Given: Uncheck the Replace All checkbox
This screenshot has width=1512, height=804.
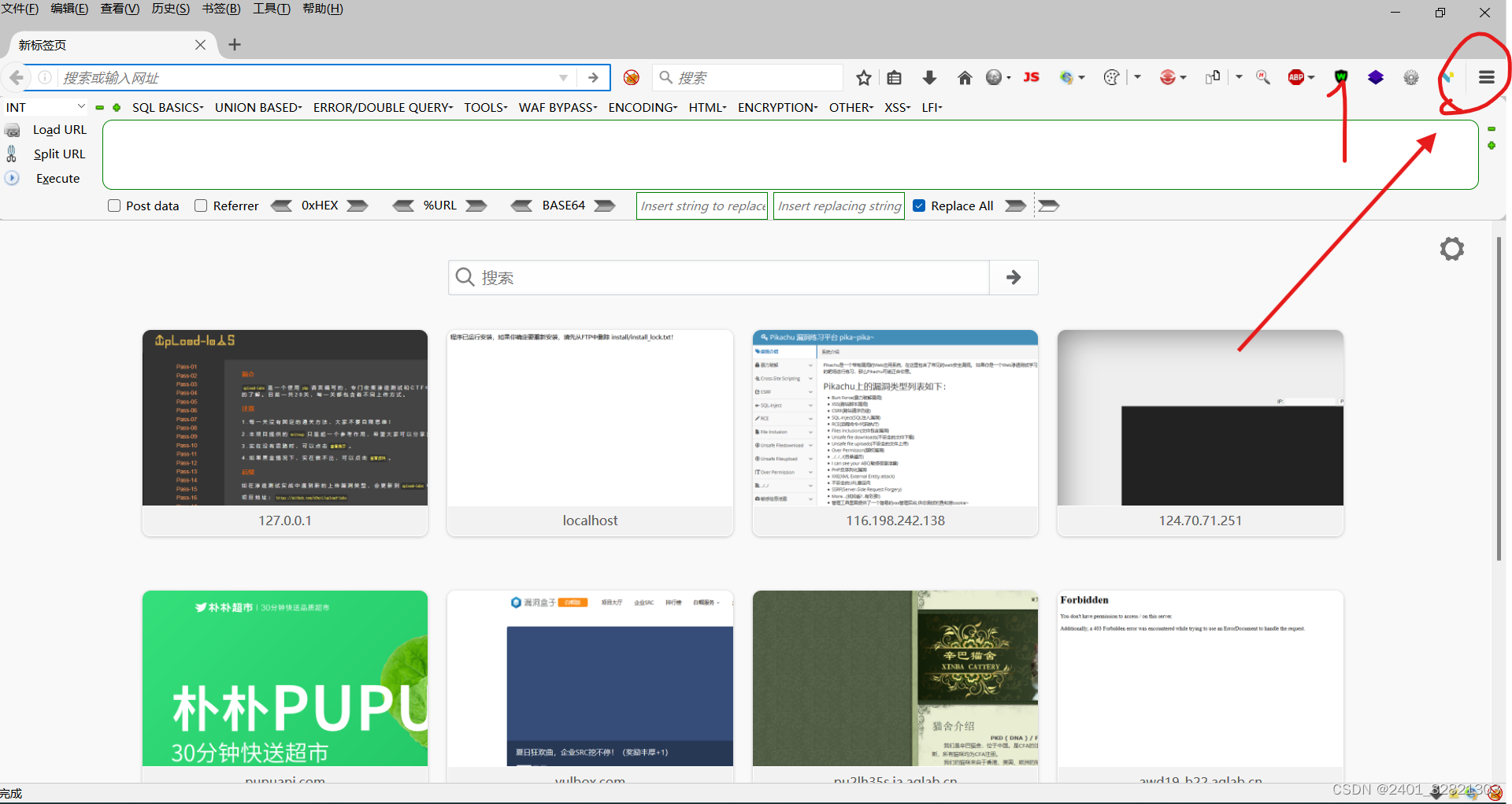Looking at the screenshot, I should pos(919,206).
